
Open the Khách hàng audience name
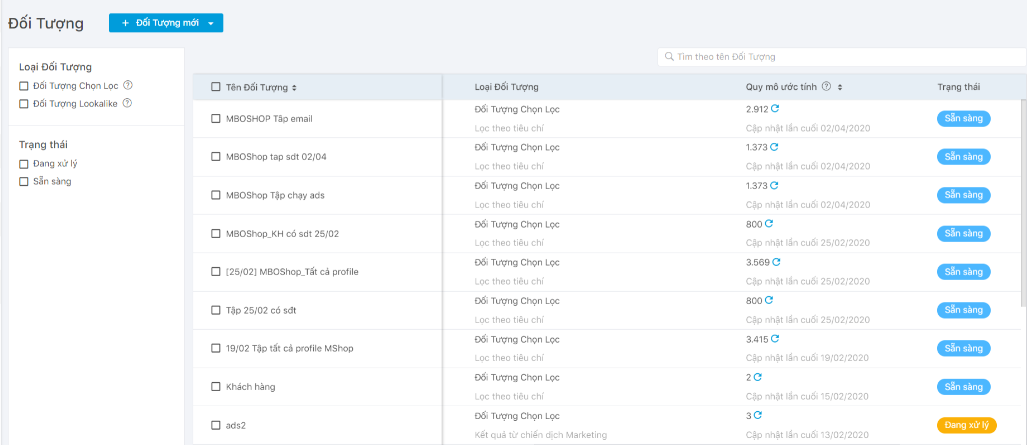[250, 387]
